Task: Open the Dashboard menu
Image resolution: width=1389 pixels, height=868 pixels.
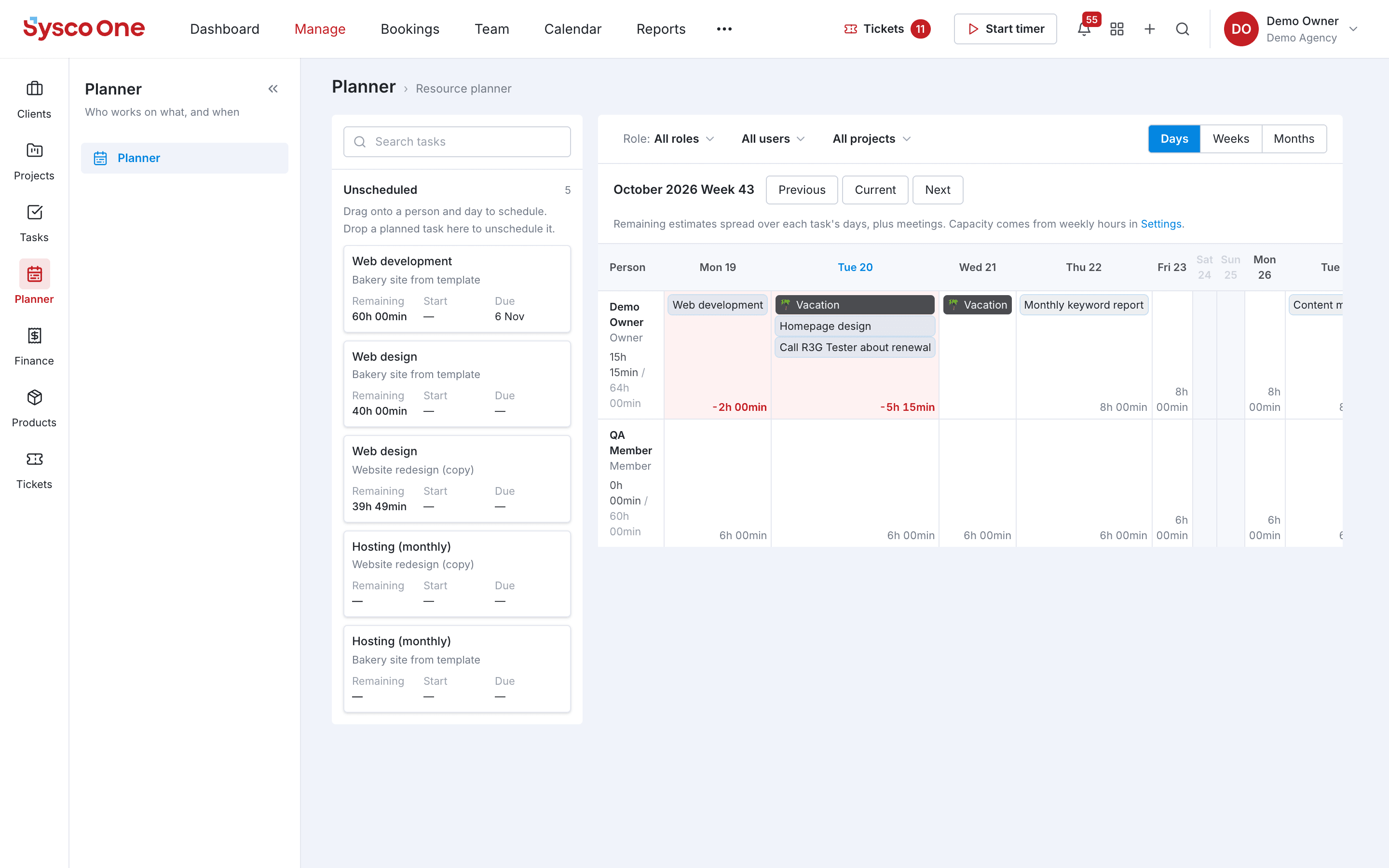Action: coord(224,29)
